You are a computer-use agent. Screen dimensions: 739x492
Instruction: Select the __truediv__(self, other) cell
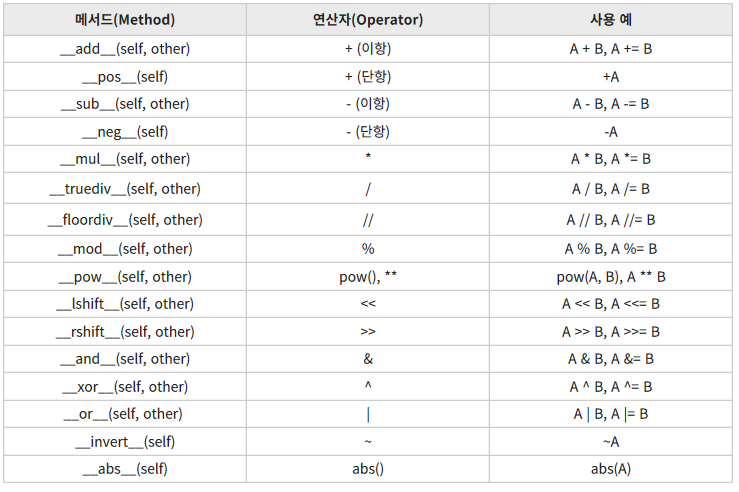pos(125,189)
